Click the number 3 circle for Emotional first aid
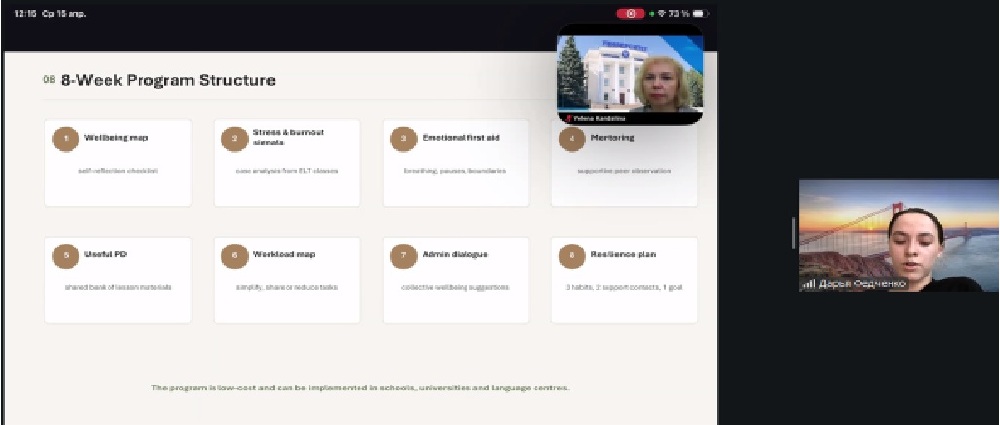The image size is (1000, 425). point(403,138)
